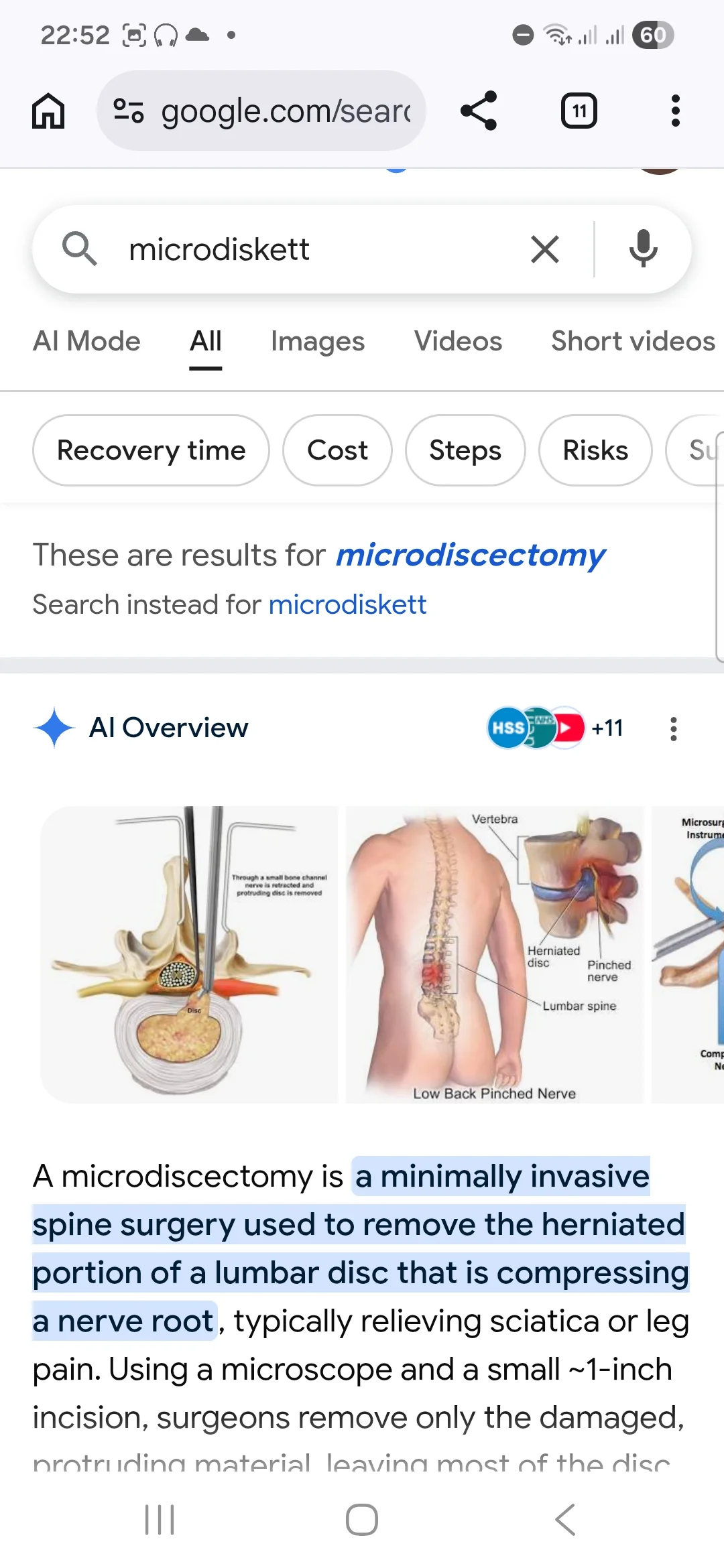Open AI Overview three-dot options menu
The width and height of the screenshot is (724, 1568).
(x=674, y=728)
